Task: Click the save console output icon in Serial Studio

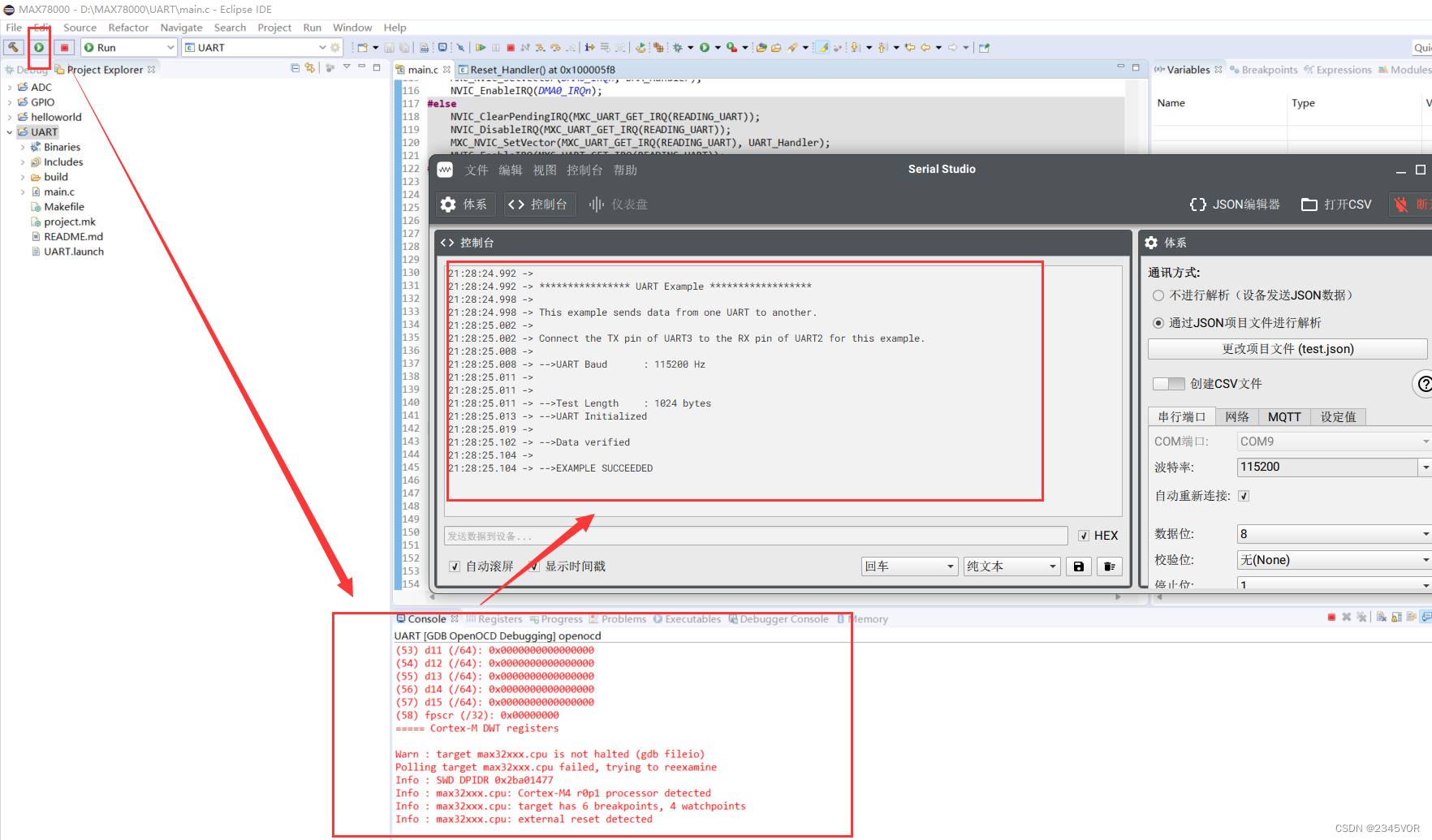Action: [1079, 566]
